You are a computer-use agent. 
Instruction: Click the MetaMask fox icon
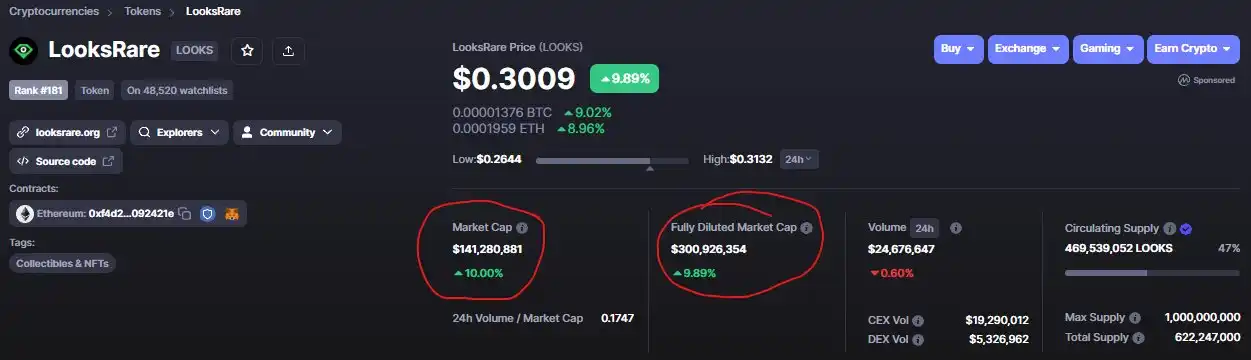tap(232, 213)
